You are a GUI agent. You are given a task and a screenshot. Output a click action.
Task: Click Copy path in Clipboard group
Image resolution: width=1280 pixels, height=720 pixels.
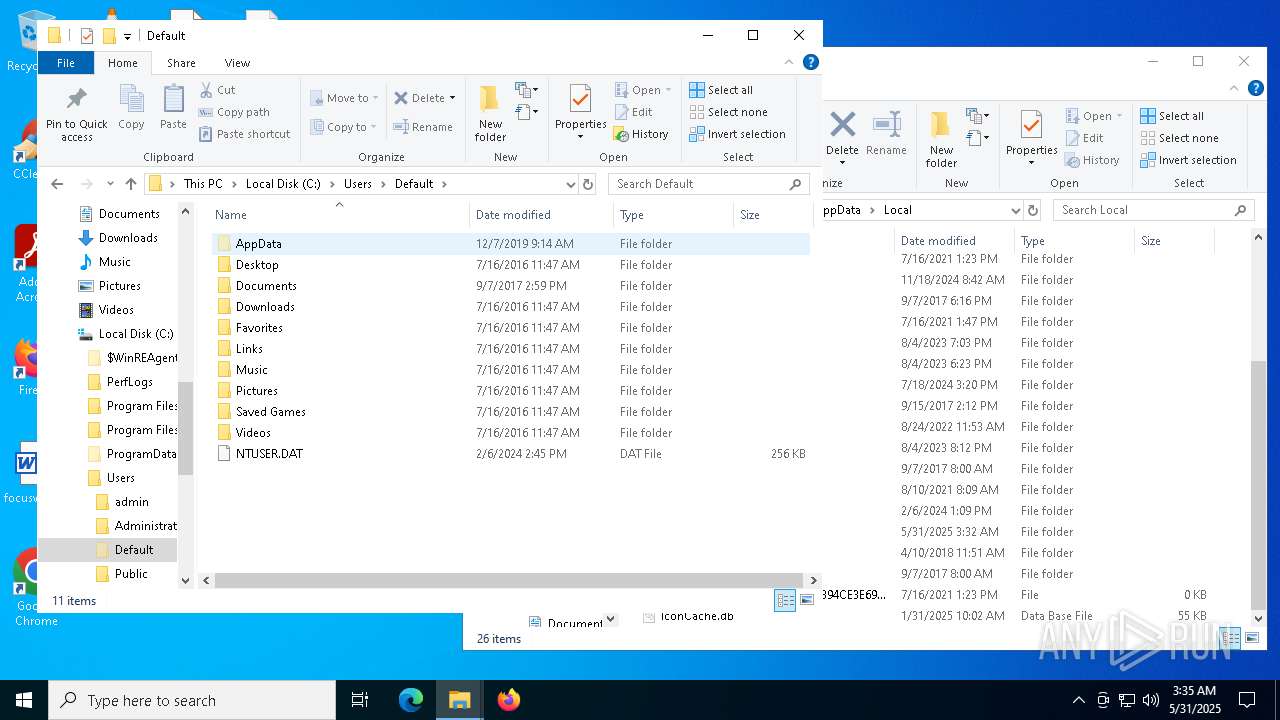pos(234,112)
